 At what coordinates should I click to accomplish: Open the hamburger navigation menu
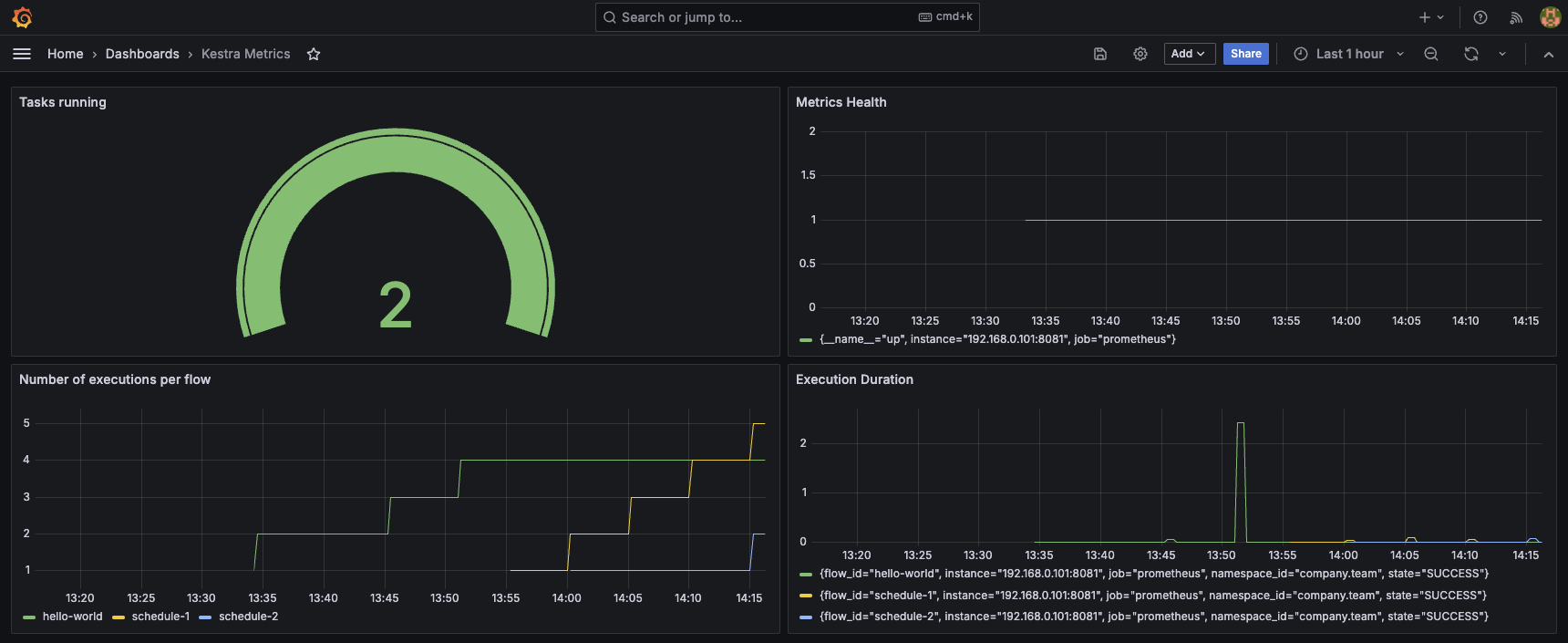point(22,54)
